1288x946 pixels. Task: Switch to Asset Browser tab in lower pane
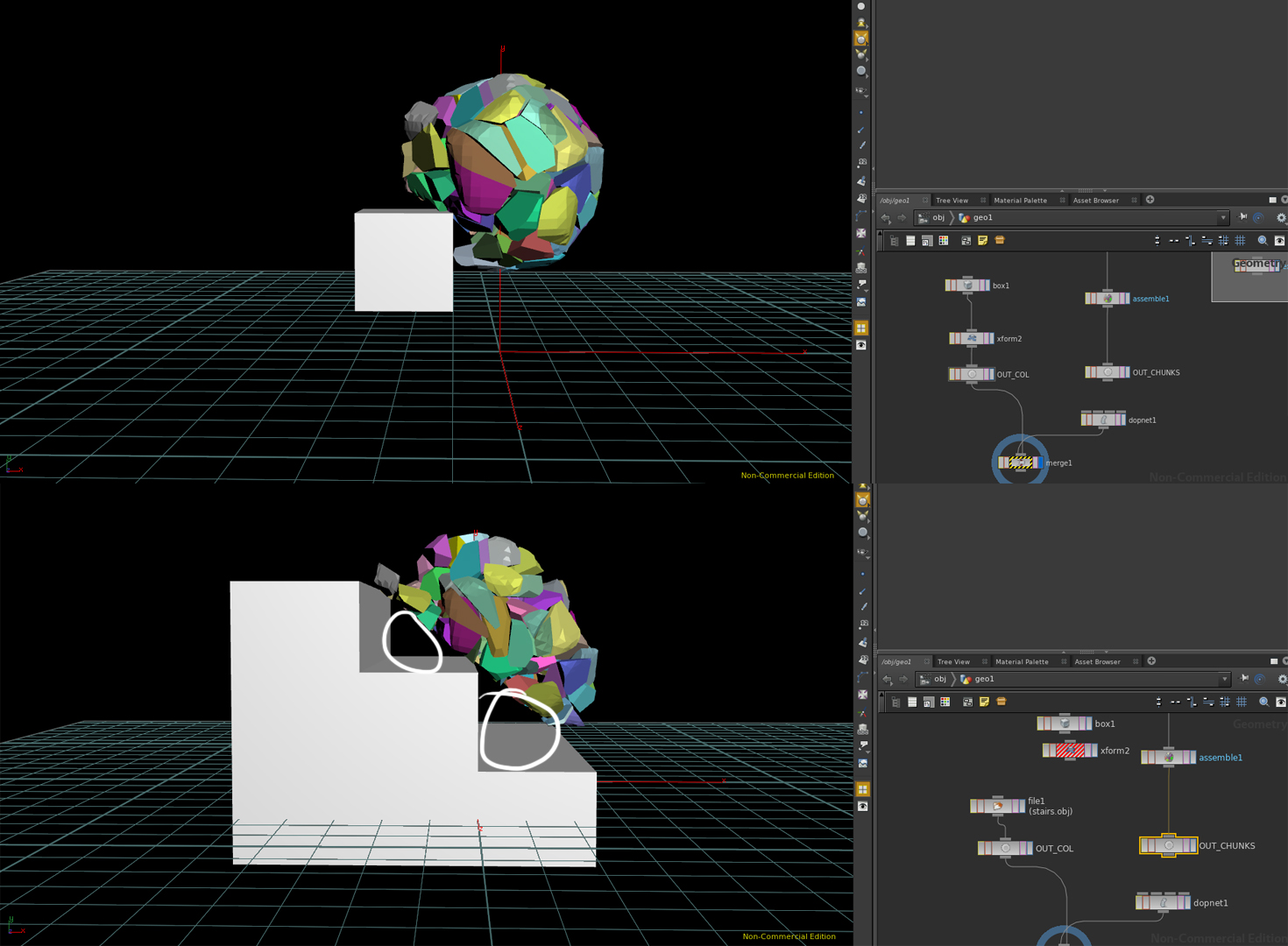(x=1097, y=662)
